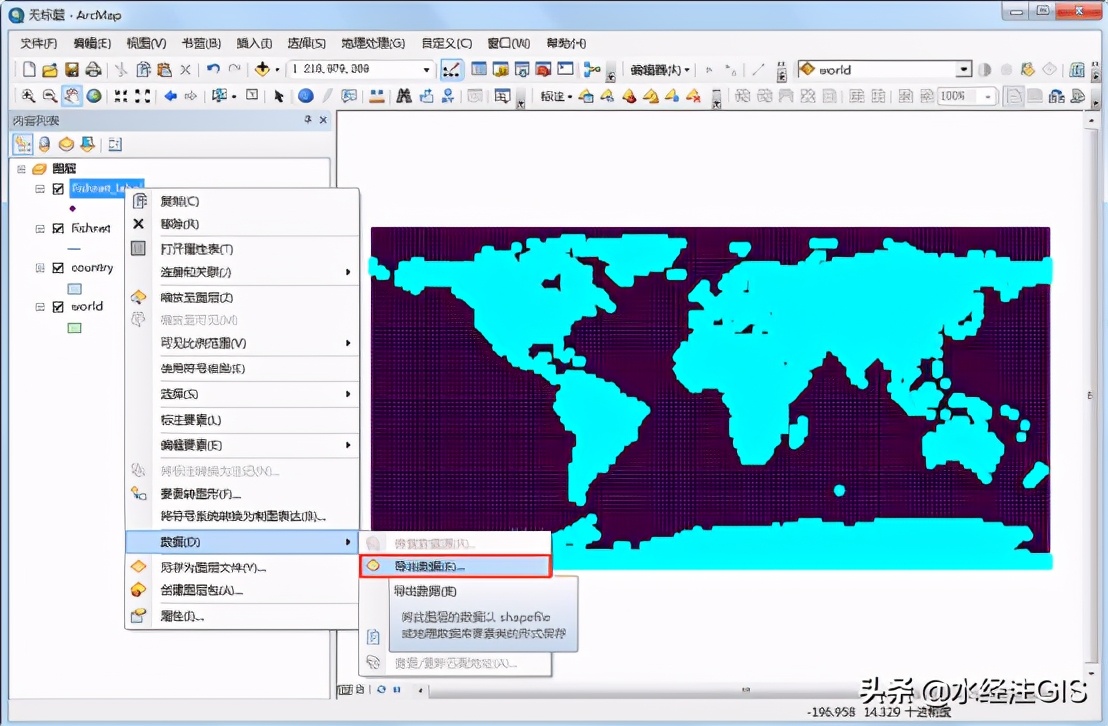Uncheck the fishnet line layer checkbox

point(58,228)
